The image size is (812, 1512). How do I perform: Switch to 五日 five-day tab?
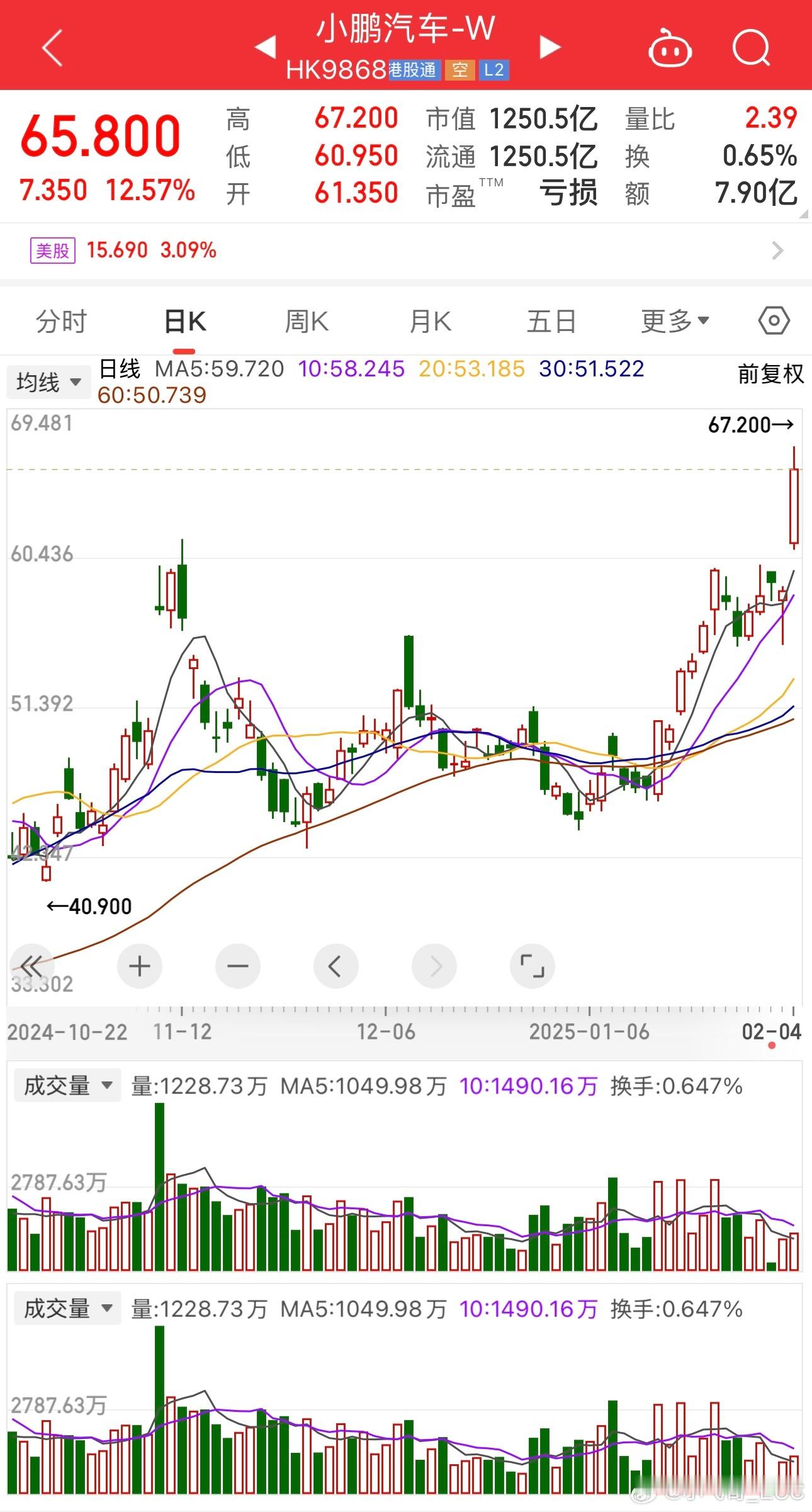point(552,322)
